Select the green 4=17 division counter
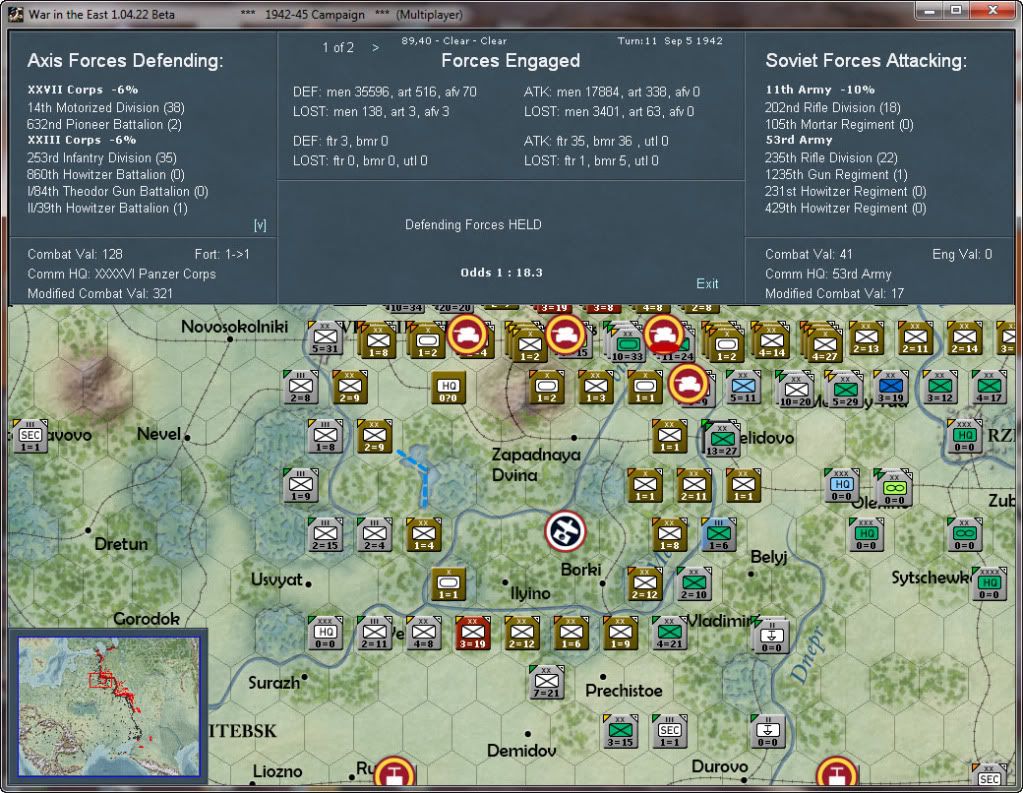Viewport: 1023px width, 793px height. point(989,388)
